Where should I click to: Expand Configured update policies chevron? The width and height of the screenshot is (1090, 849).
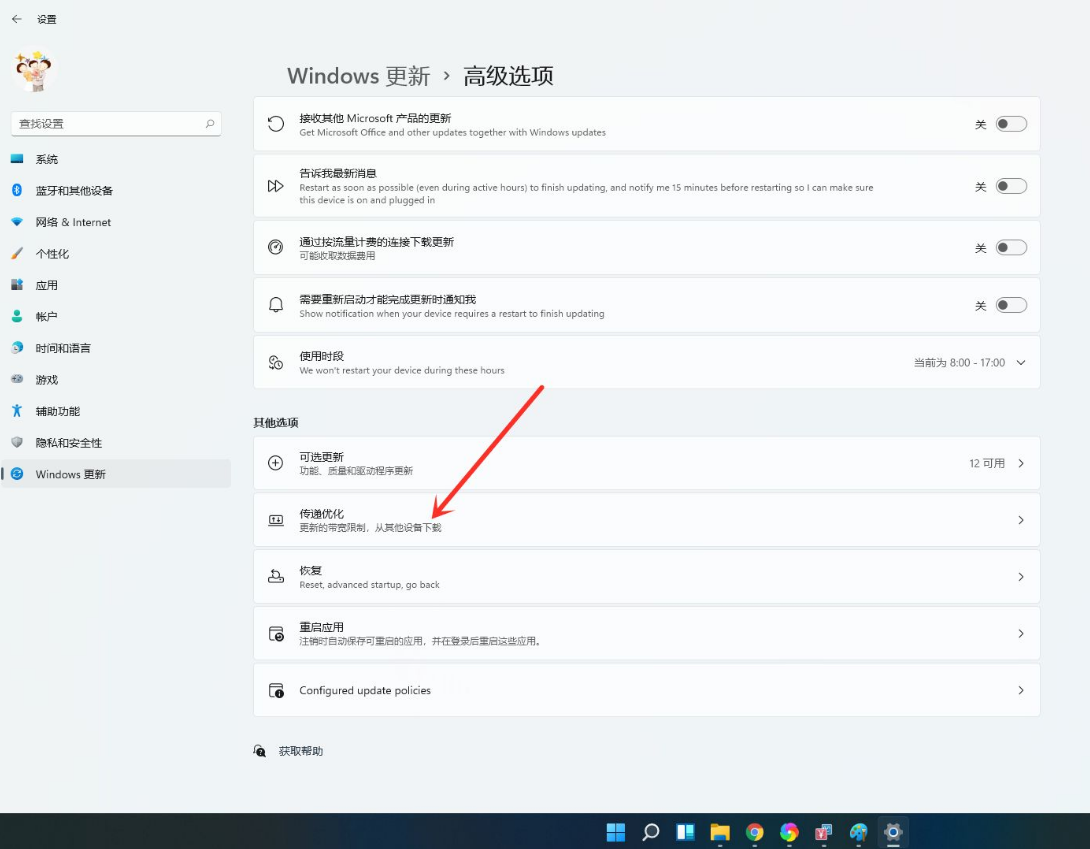point(1021,691)
